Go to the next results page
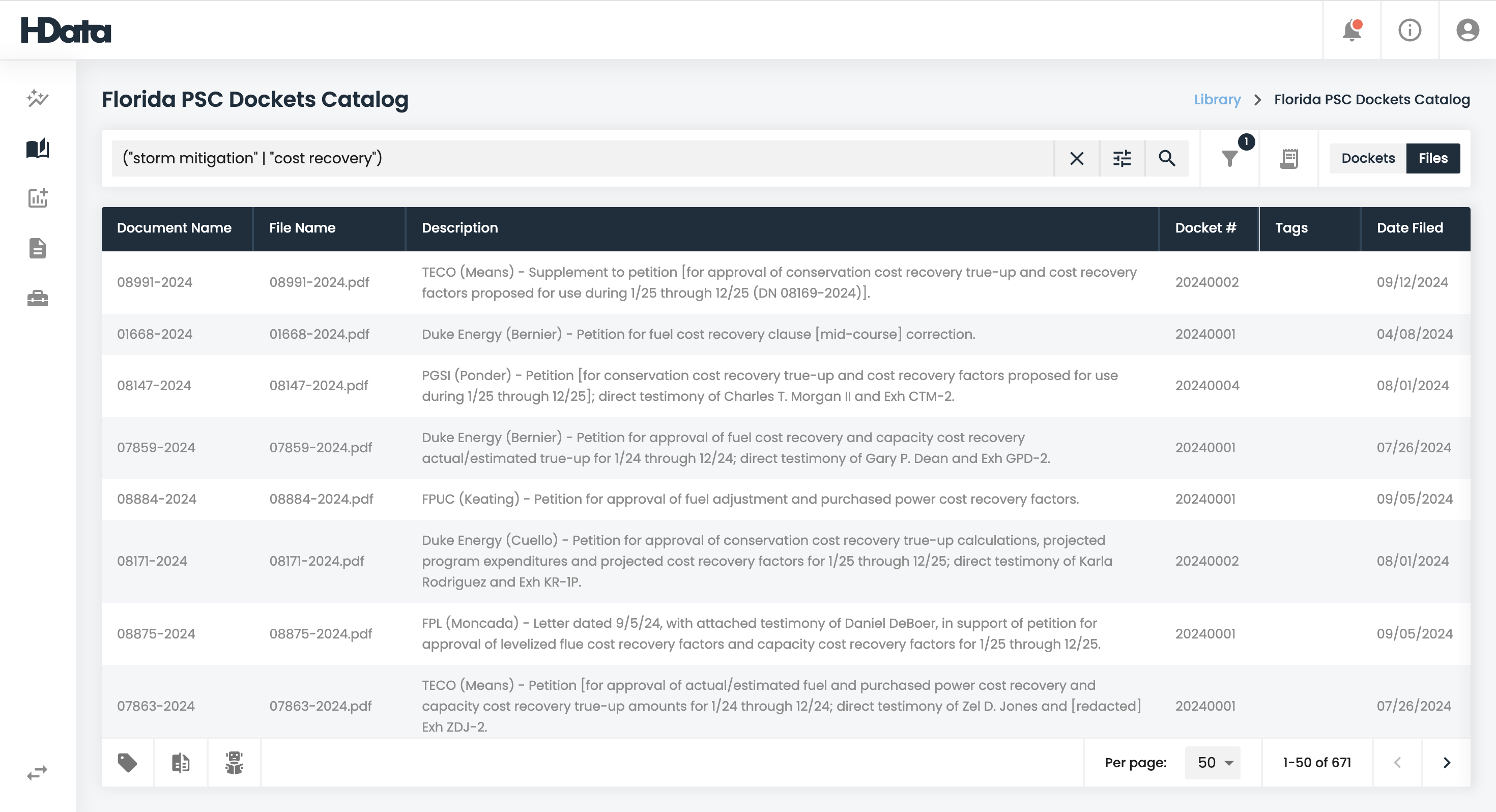This screenshot has height=812, width=1496. click(x=1447, y=763)
